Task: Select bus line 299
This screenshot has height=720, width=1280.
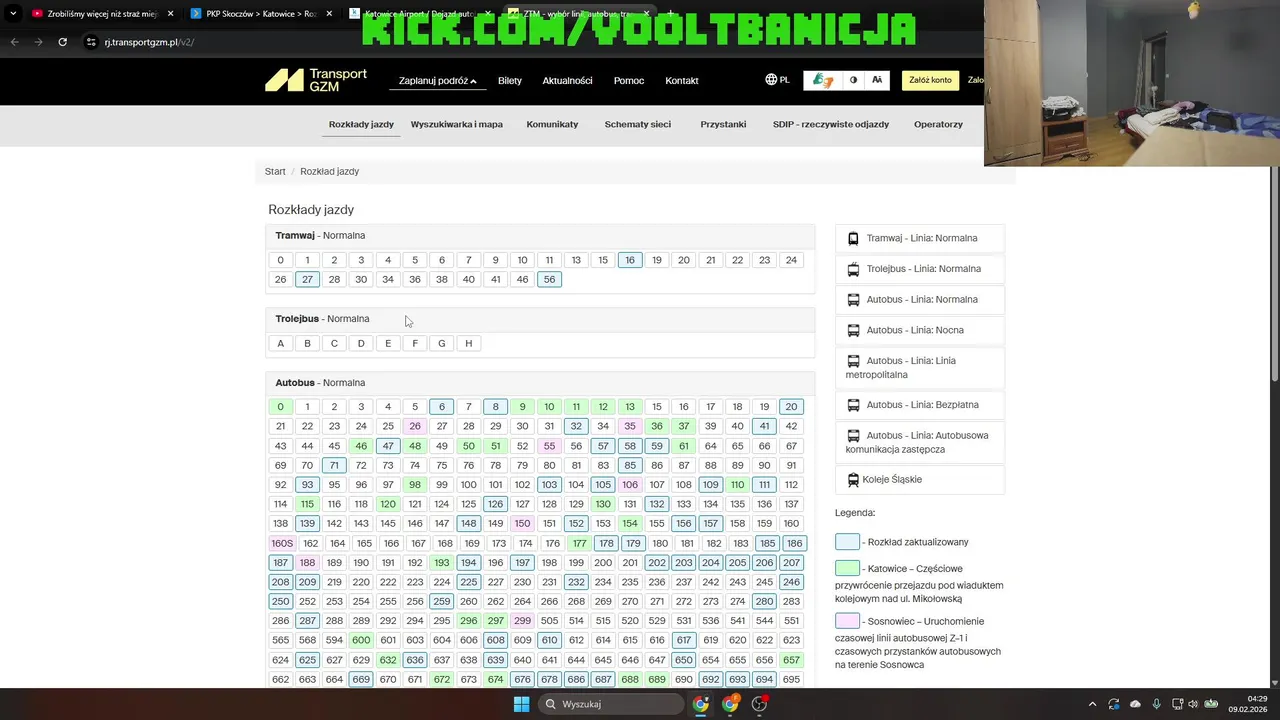Action: tap(522, 621)
